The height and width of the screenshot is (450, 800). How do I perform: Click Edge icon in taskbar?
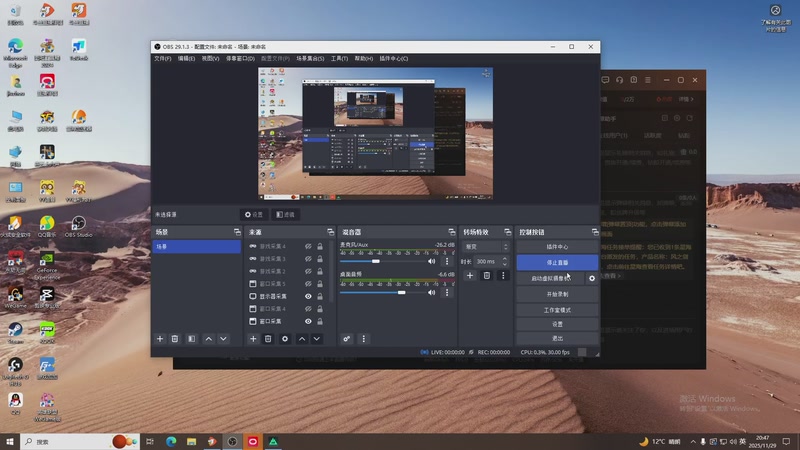(171, 441)
